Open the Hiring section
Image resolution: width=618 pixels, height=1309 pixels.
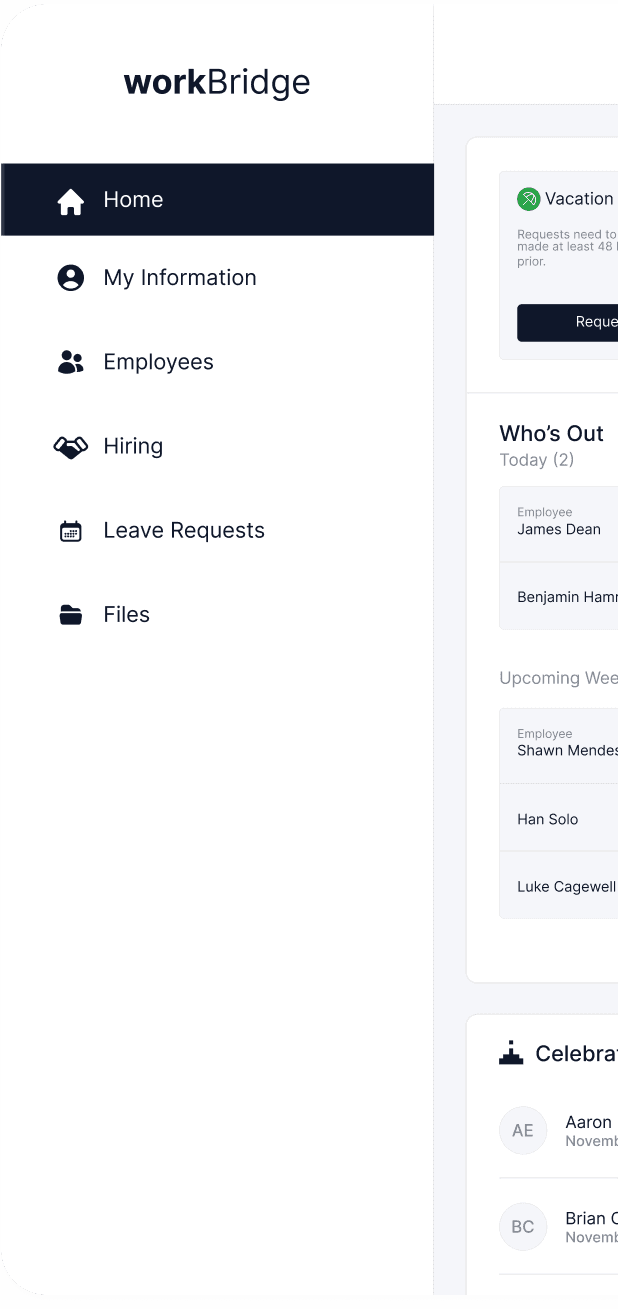point(133,447)
